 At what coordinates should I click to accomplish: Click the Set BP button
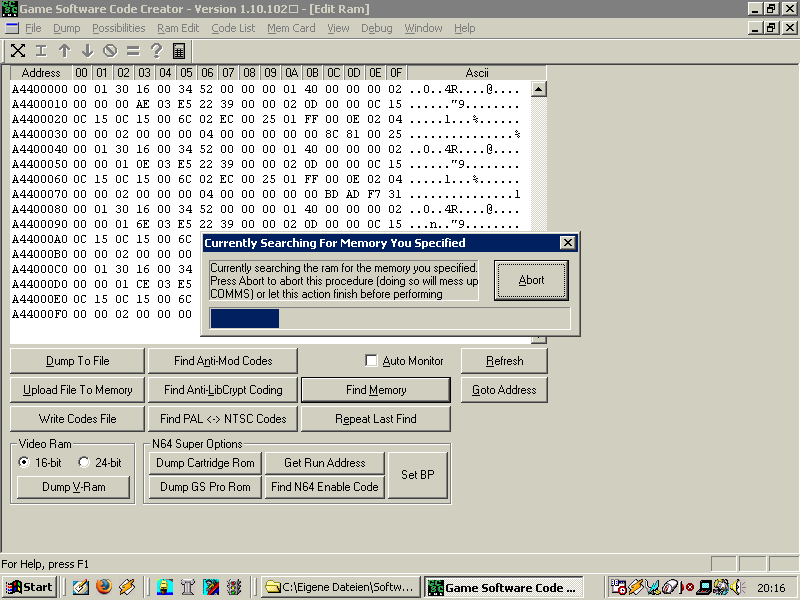click(418, 474)
